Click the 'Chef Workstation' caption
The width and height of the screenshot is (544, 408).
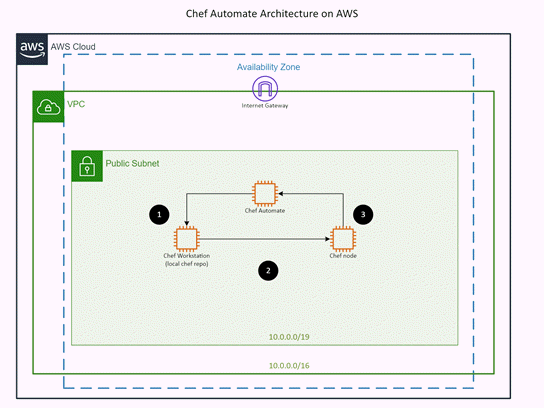pyautogui.click(x=187, y=256)
